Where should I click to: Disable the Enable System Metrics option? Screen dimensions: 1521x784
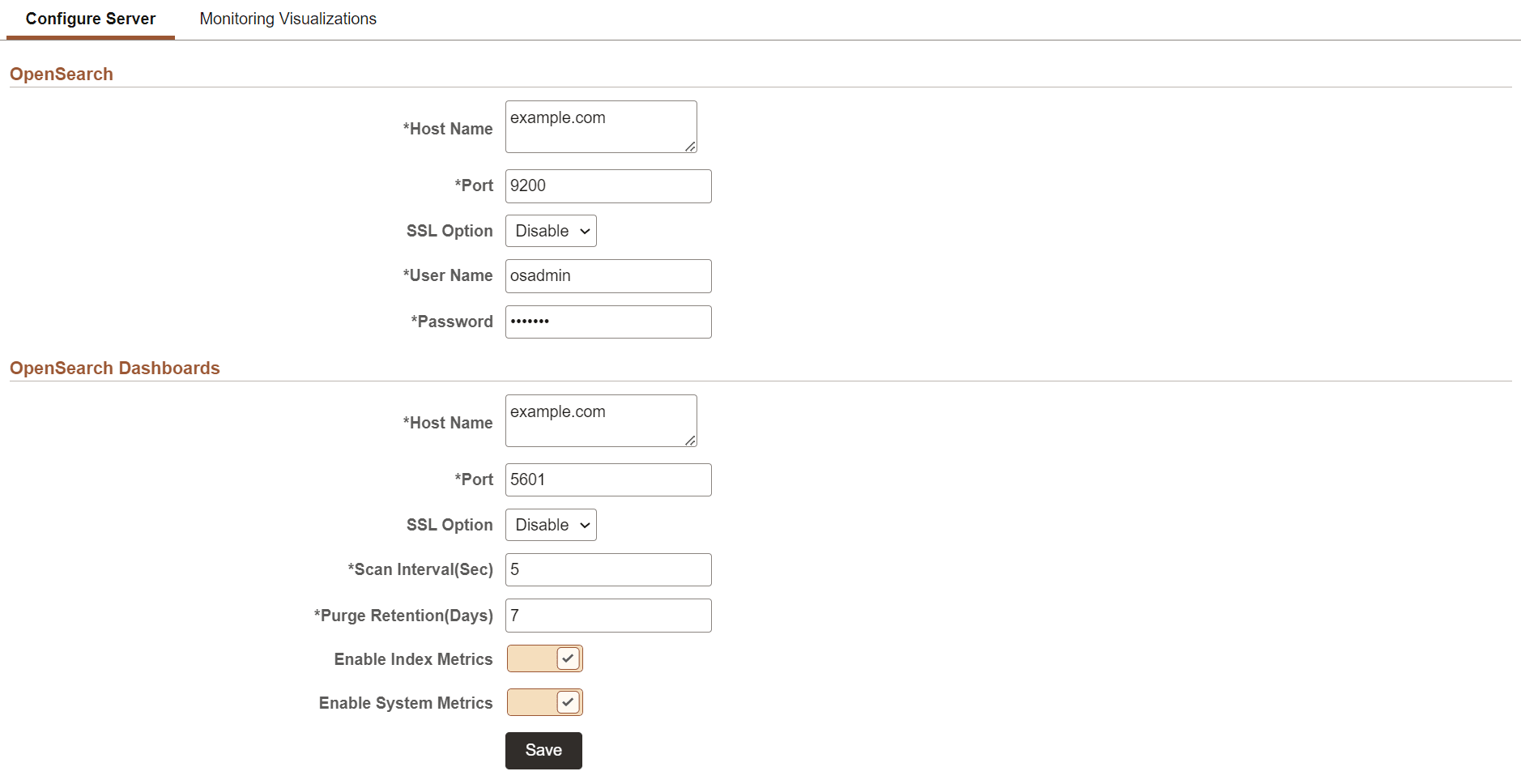[568, 702]
